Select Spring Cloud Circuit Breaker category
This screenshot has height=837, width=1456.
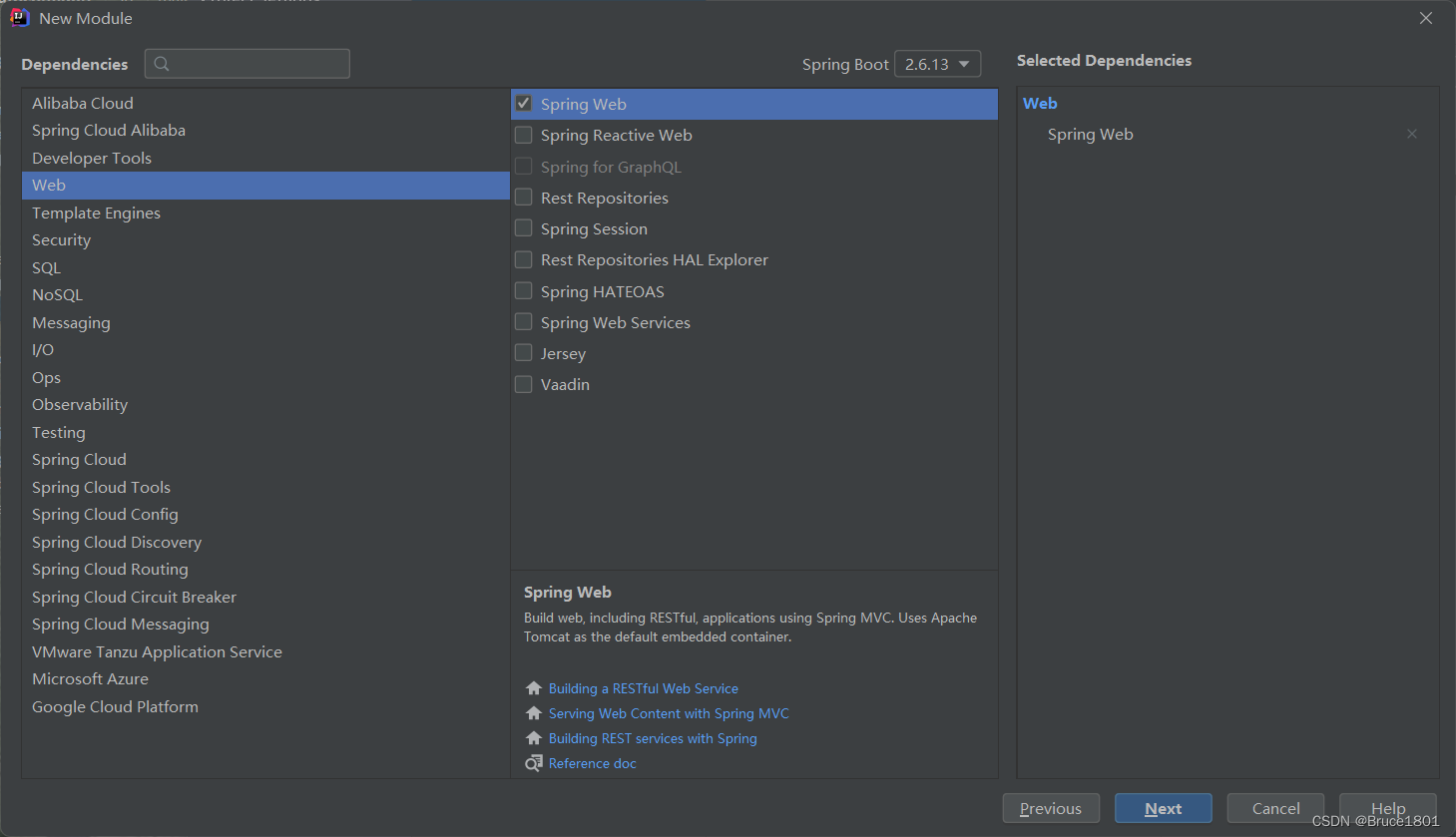click(x=265, y=597)
